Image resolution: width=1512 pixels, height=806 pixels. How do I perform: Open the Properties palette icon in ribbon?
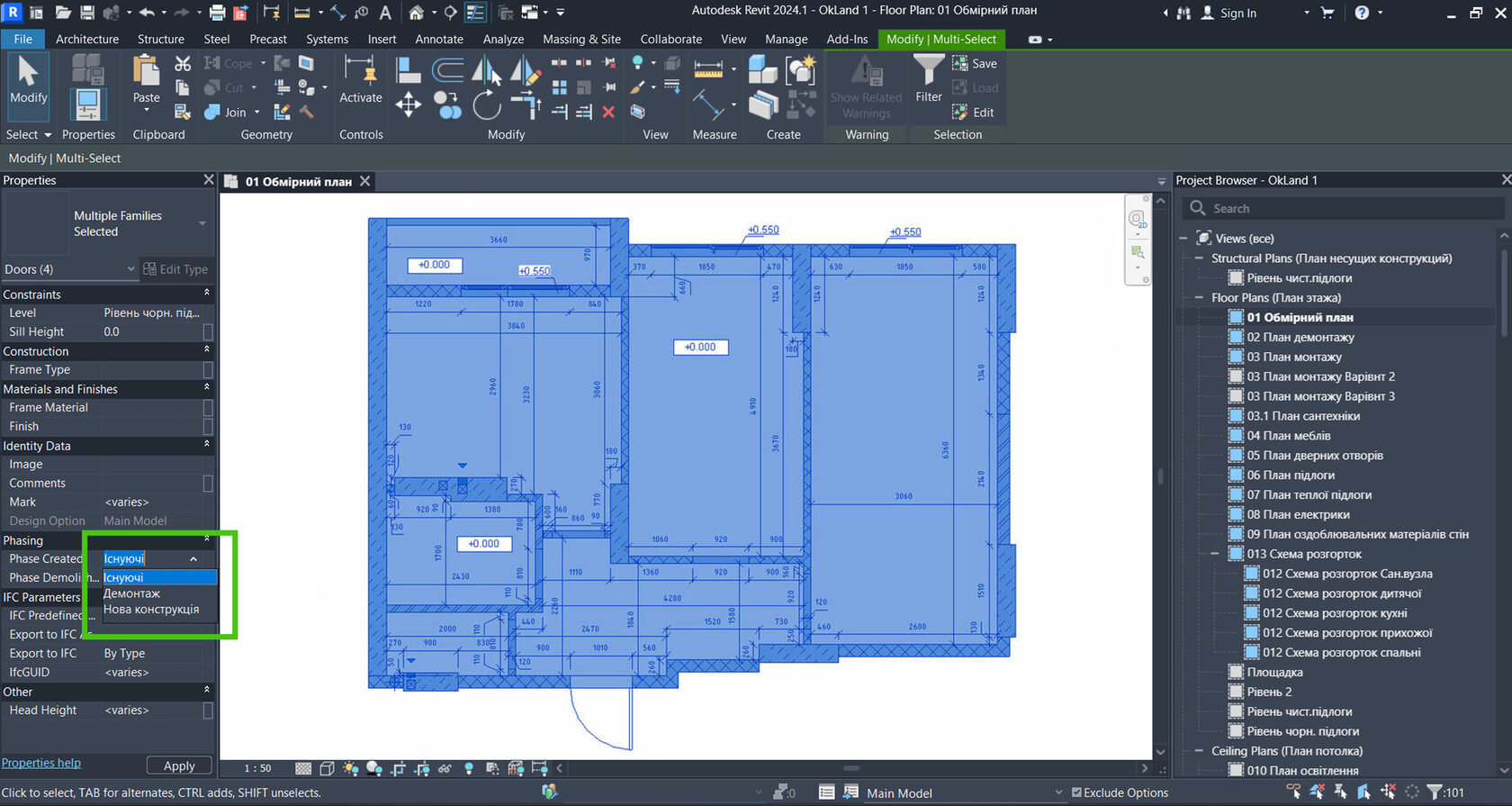(x=87, y=104)
